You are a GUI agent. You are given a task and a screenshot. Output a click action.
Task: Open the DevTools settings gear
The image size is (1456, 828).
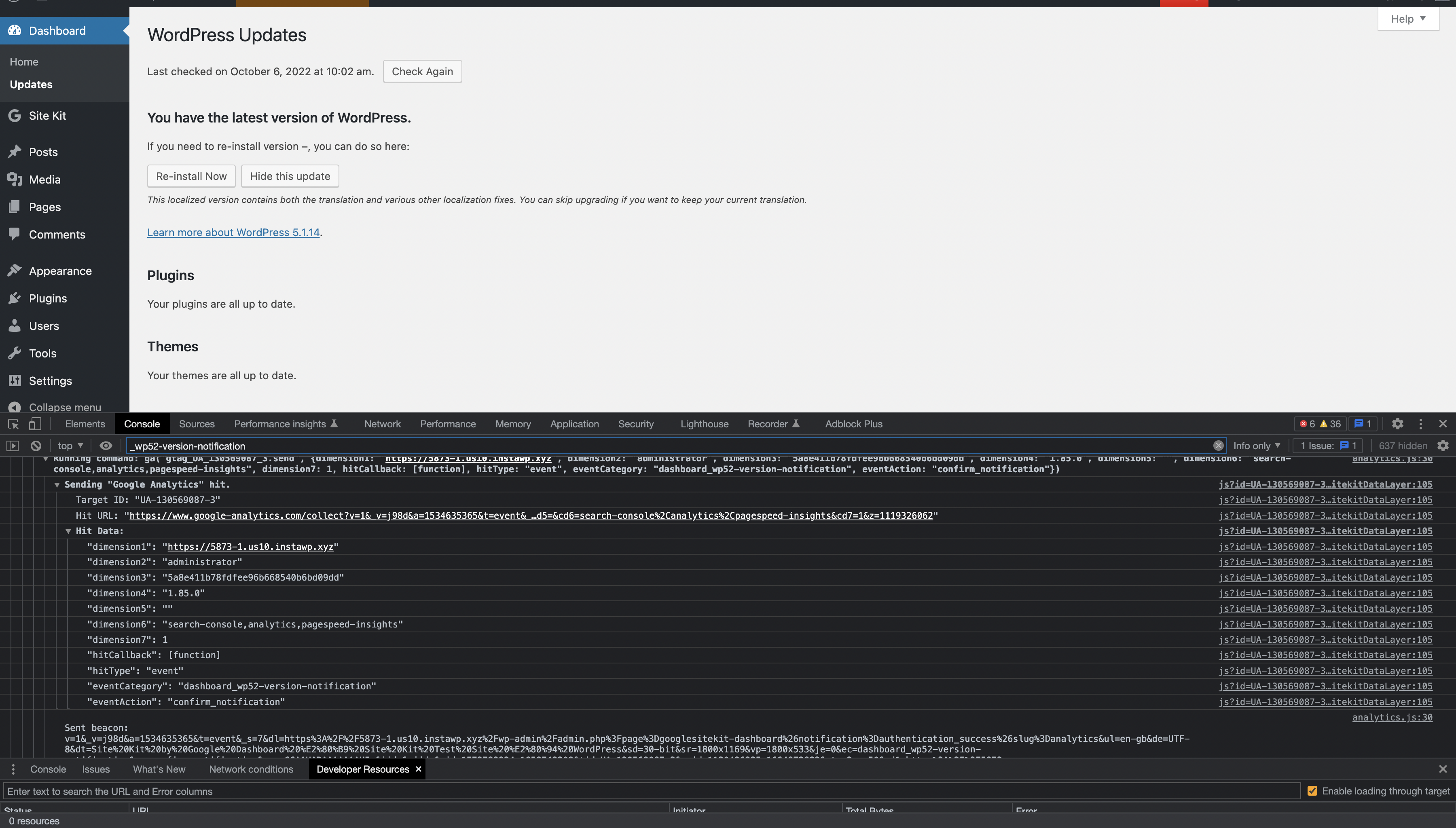(x=1398, y=424)
